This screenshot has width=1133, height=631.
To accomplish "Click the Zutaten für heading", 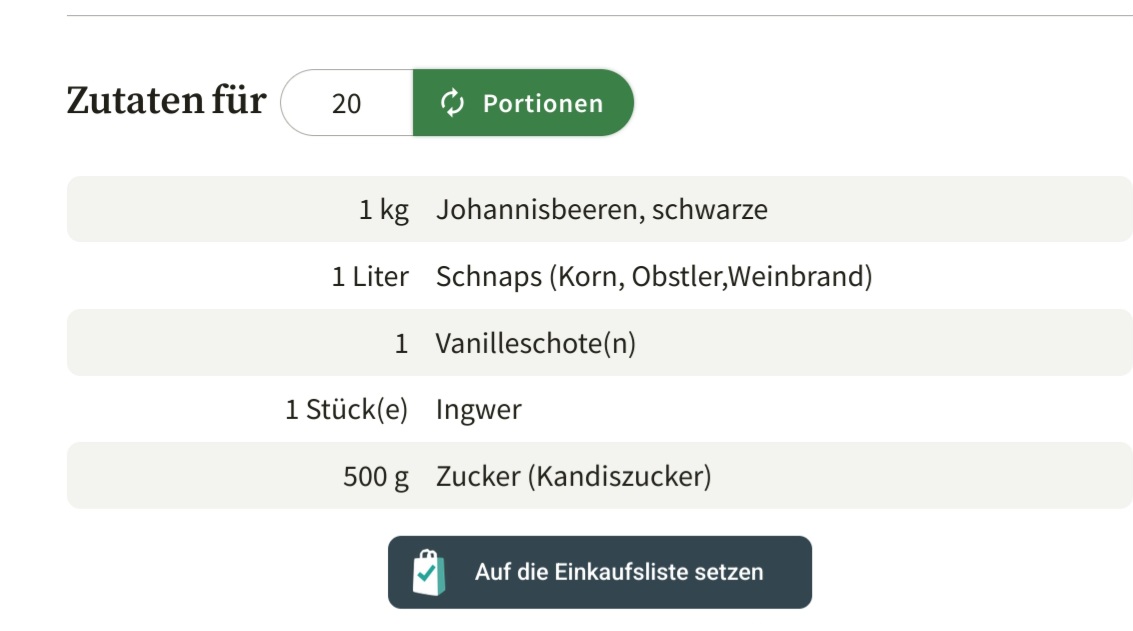I will pyautogui.click(x=166, y=101).
